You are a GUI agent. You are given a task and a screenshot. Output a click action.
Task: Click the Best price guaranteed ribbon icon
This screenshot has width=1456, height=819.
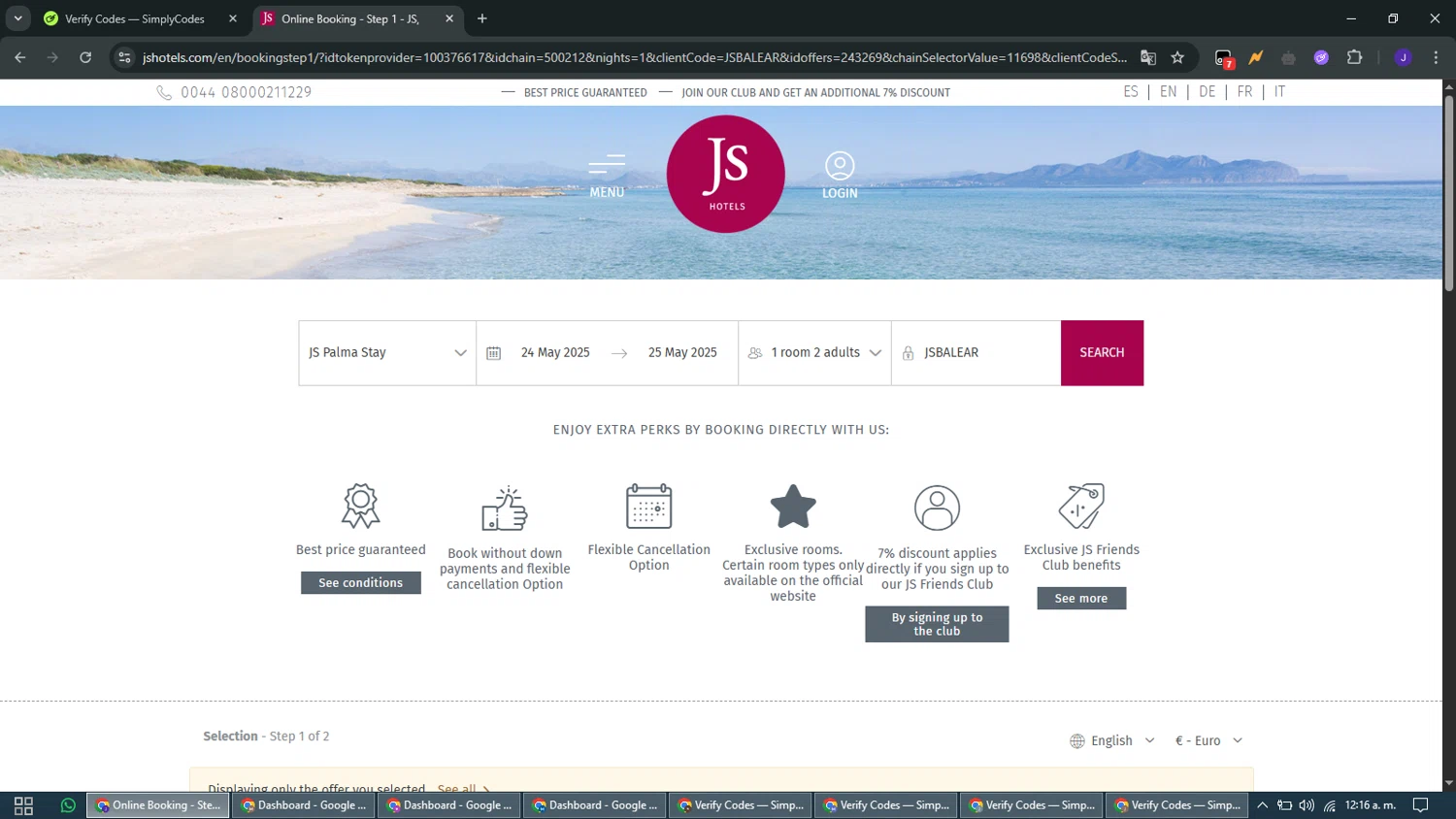coord(360,506)
